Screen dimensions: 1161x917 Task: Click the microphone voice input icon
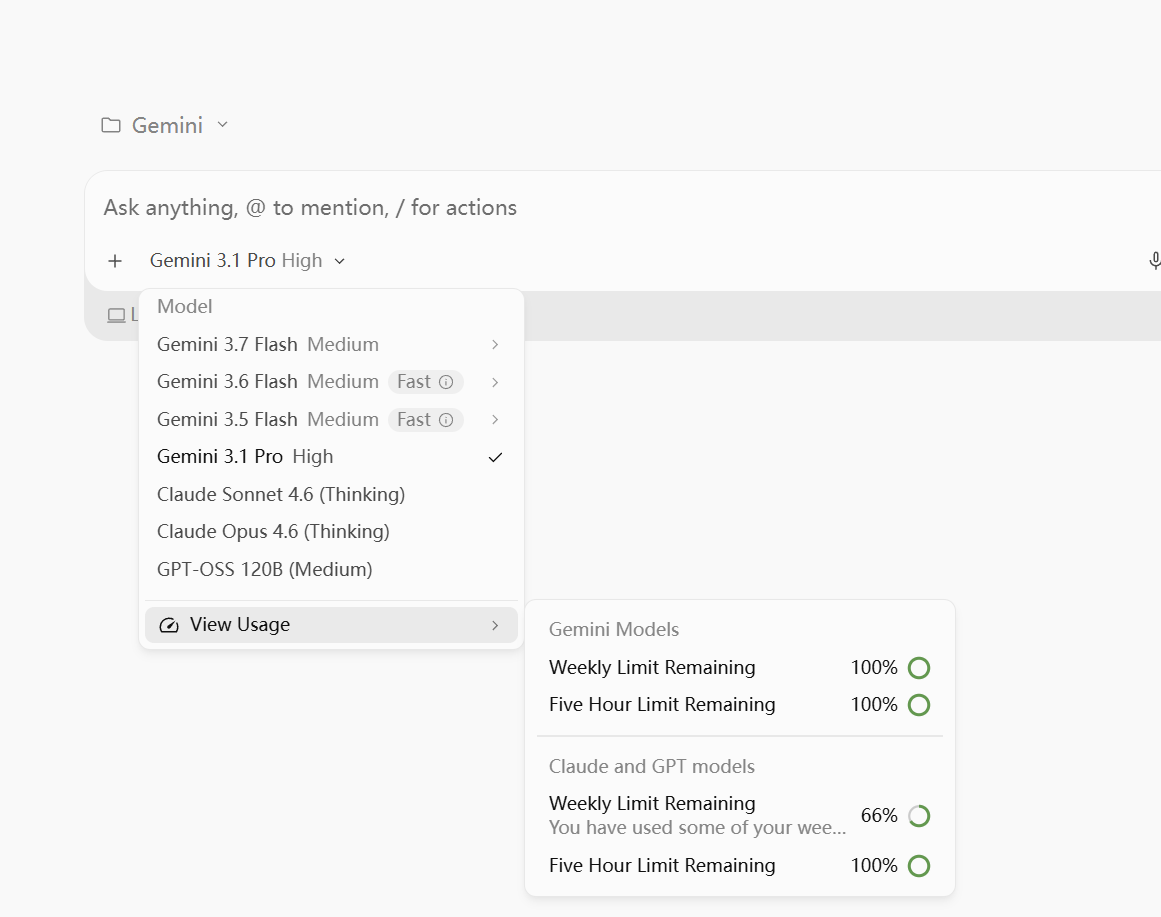coord(1154,261)
